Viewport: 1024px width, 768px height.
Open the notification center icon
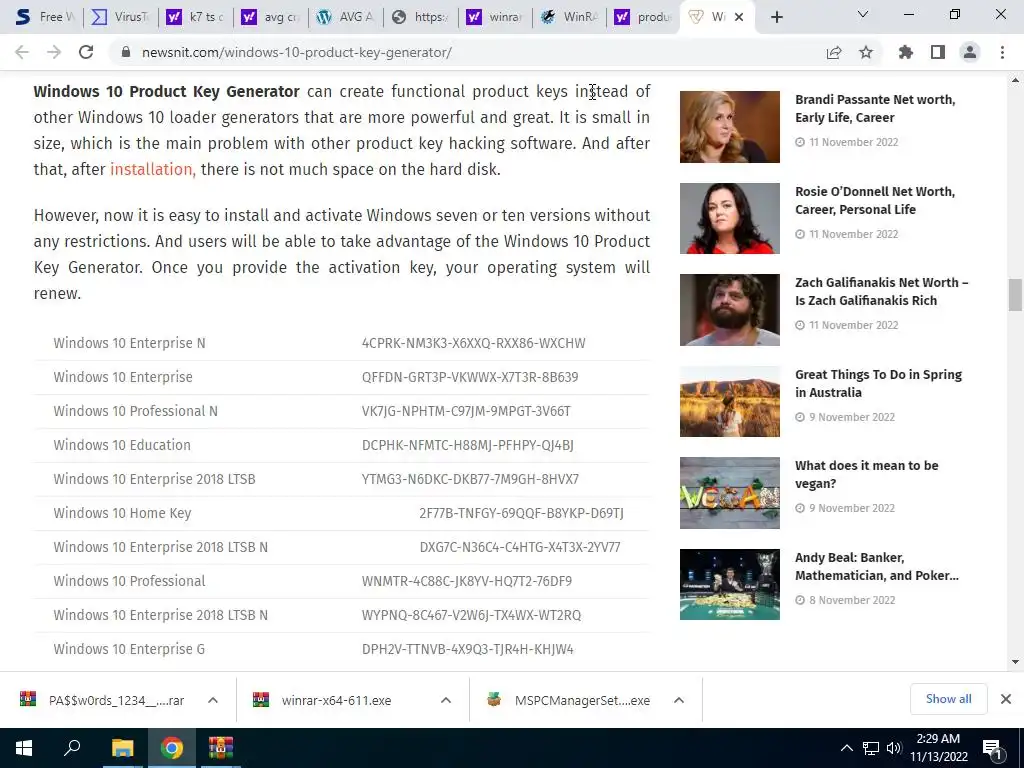tap(993, 748)
